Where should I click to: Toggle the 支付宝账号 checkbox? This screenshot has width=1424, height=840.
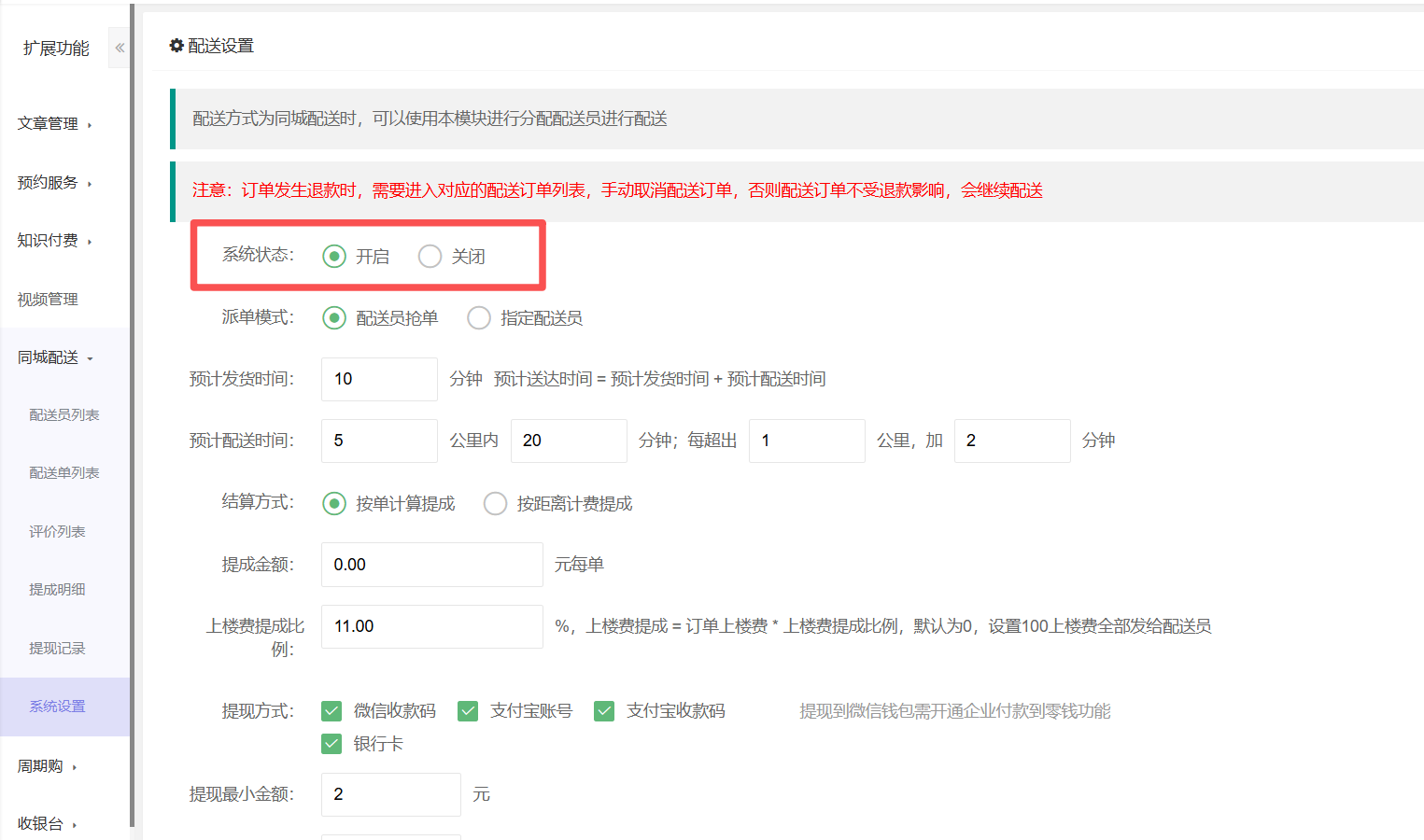(468, 711)
